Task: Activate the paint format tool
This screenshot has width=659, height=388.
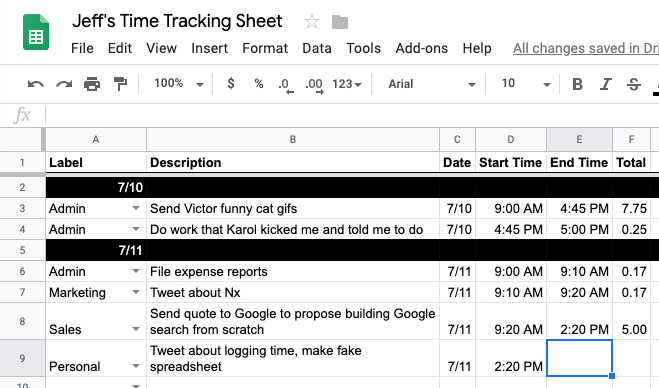Action: (120, 84)
